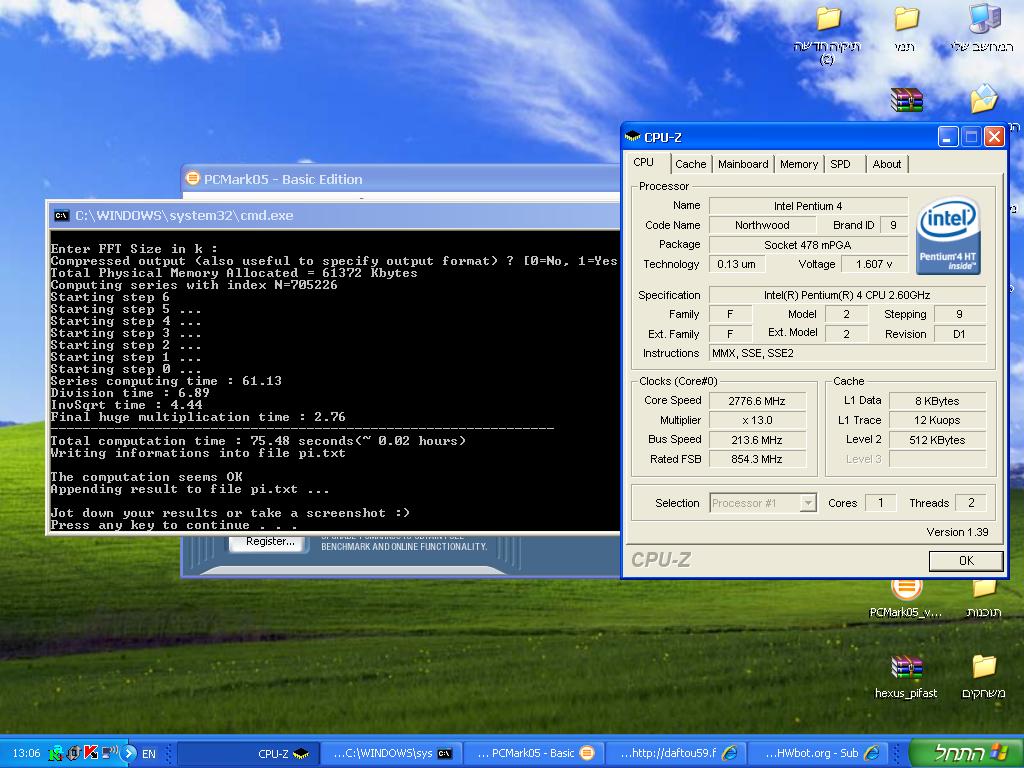
Task: Switch to C:\WINDOWS\sys cmd taskbar button
Action: point(392,753)
